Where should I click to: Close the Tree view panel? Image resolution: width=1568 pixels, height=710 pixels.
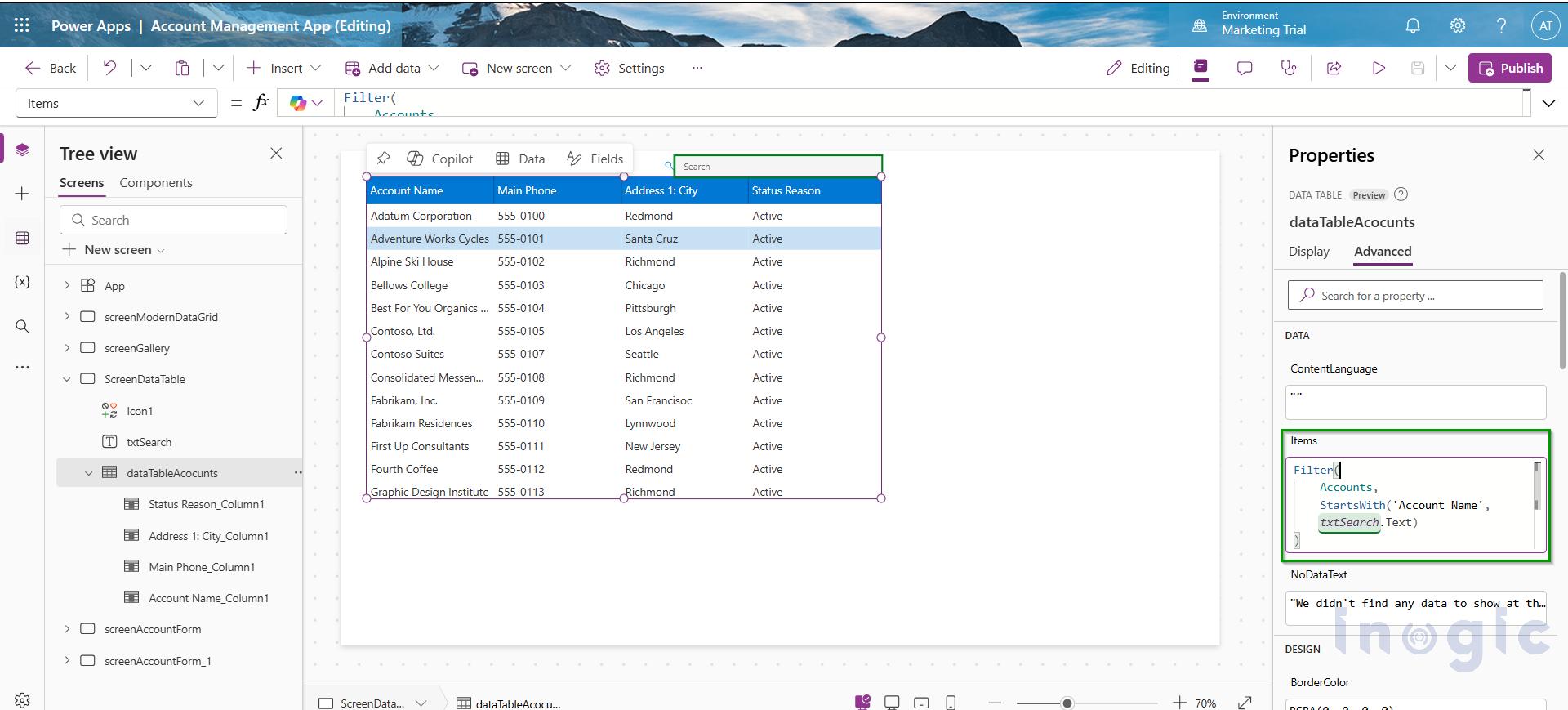(x=276, y=153)
